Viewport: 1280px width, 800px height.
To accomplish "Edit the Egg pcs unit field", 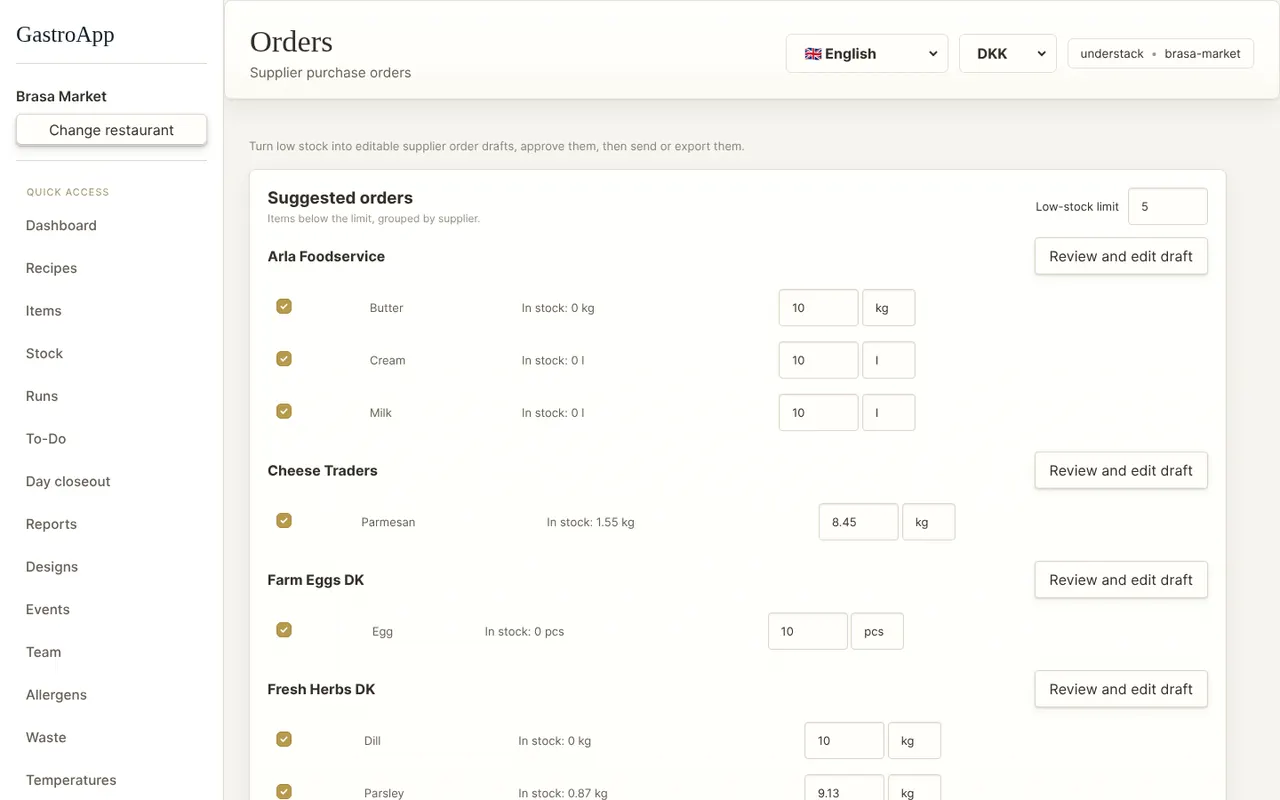I will tap(877, 631).
